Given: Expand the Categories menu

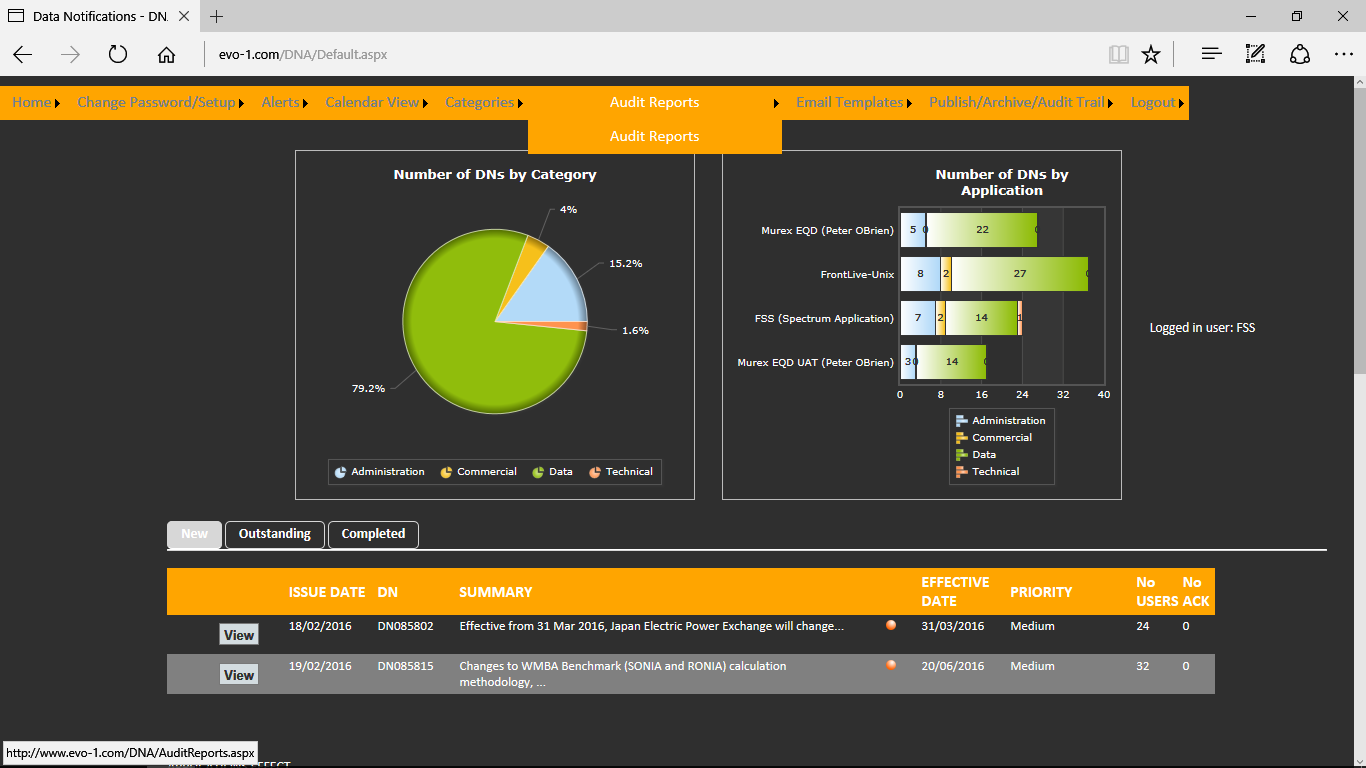Looking at the screenshot, I should (x=480, y=103).
